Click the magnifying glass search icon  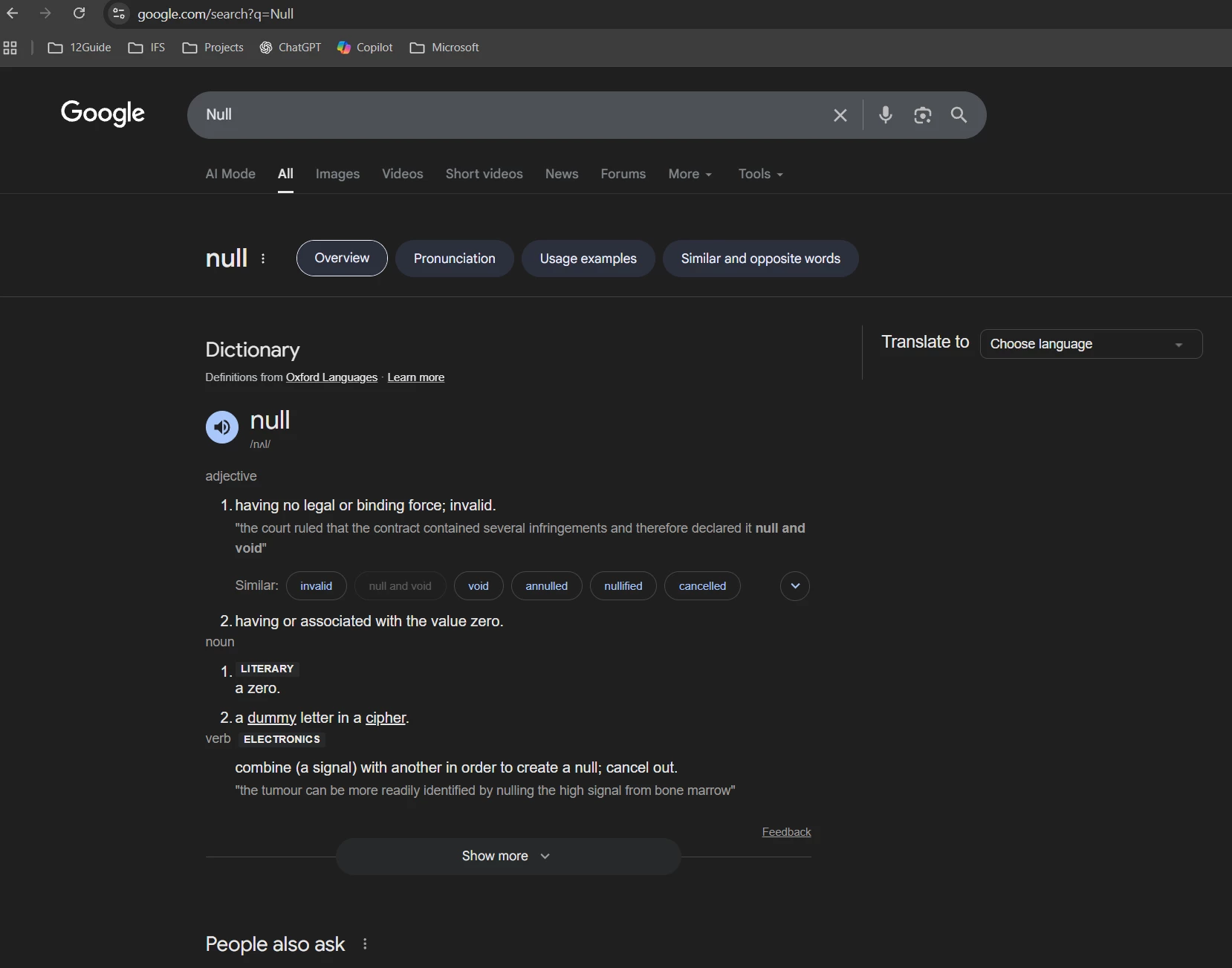[959, 115]
